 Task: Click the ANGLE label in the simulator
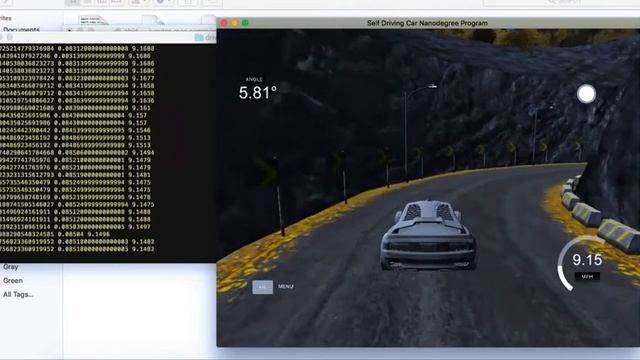(x=254, y=79)
